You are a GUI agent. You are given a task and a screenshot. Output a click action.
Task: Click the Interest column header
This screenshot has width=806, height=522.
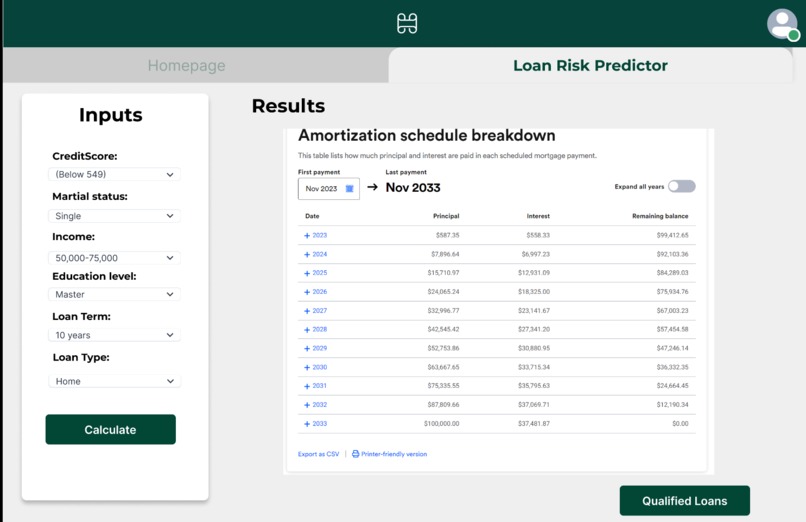coord(538,216)
